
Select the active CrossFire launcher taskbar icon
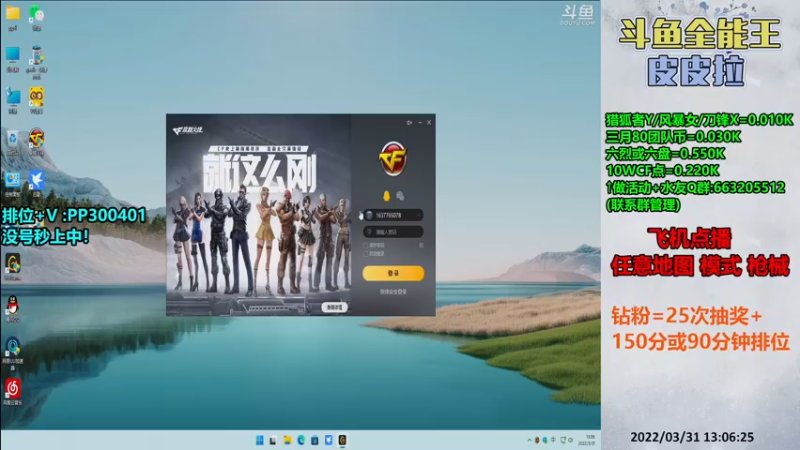[x=342, y=440]
